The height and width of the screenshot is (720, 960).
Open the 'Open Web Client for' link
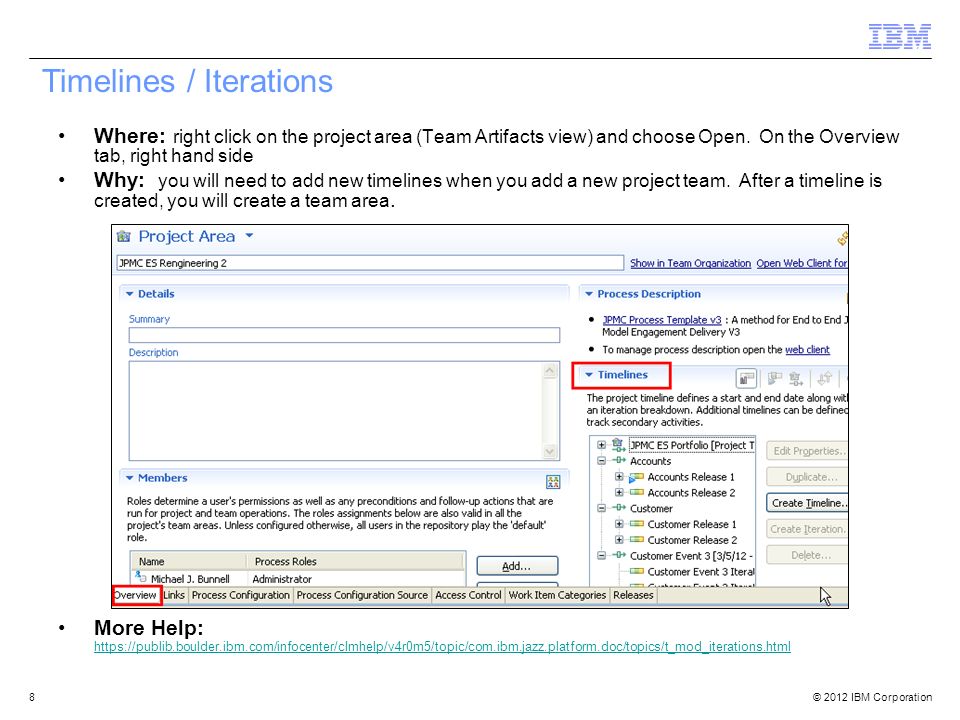[801, 263]
